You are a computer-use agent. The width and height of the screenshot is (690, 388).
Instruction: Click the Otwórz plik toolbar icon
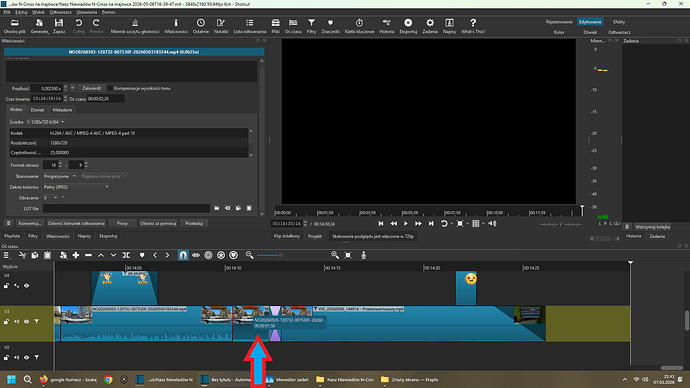point(15,26)
